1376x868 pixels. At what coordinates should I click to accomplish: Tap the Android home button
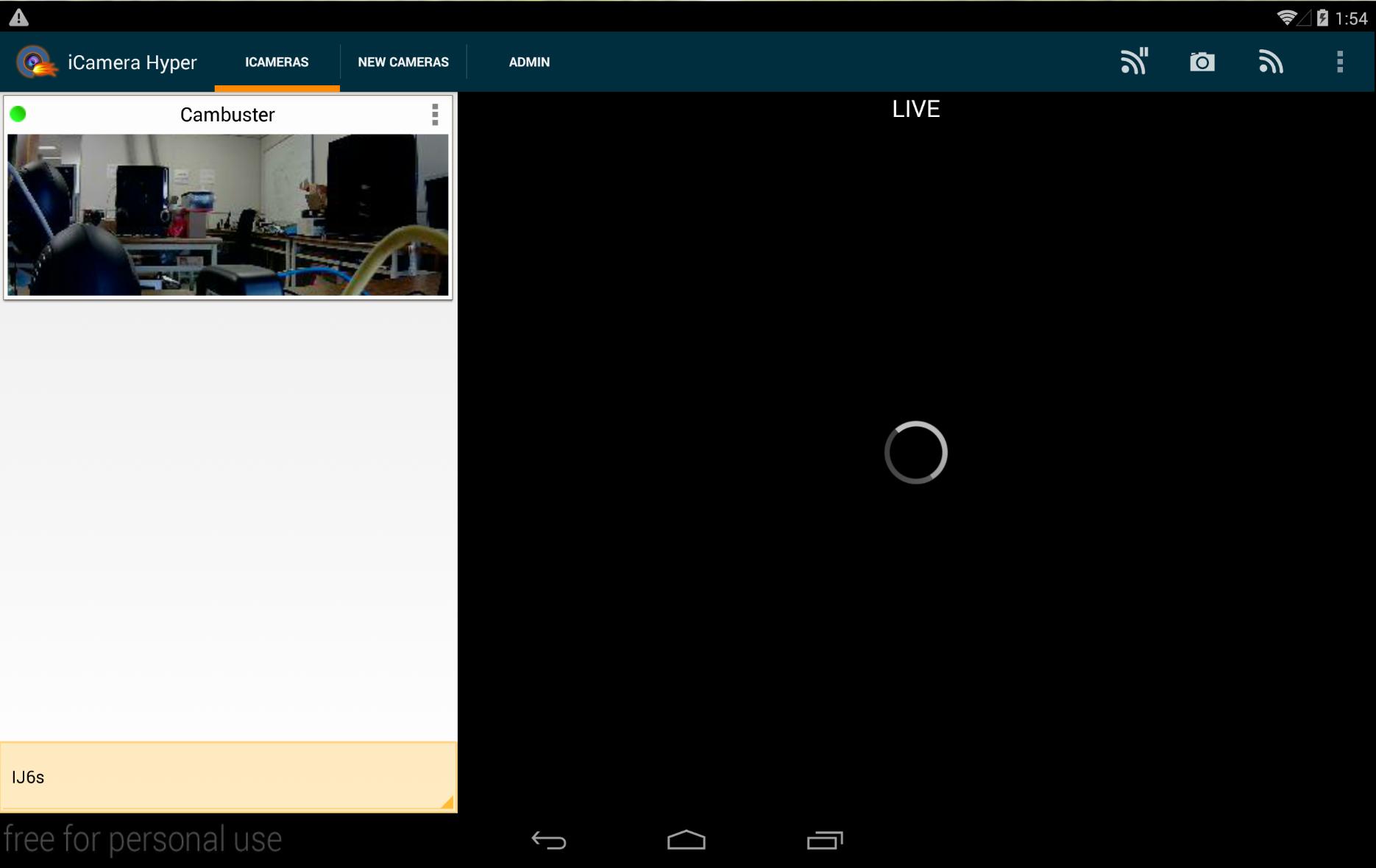pyautogui.click(x=686, y=840)
